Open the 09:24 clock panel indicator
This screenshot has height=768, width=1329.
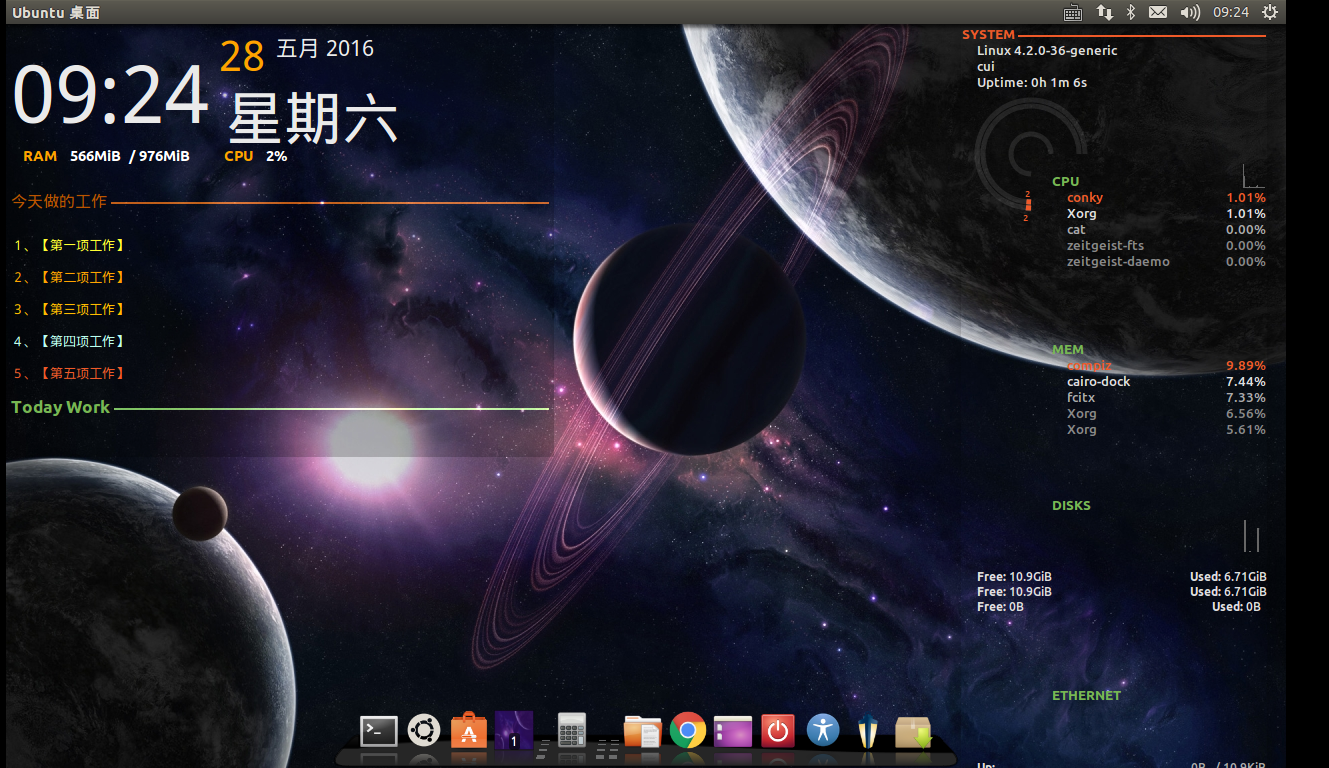[1231, 12]
